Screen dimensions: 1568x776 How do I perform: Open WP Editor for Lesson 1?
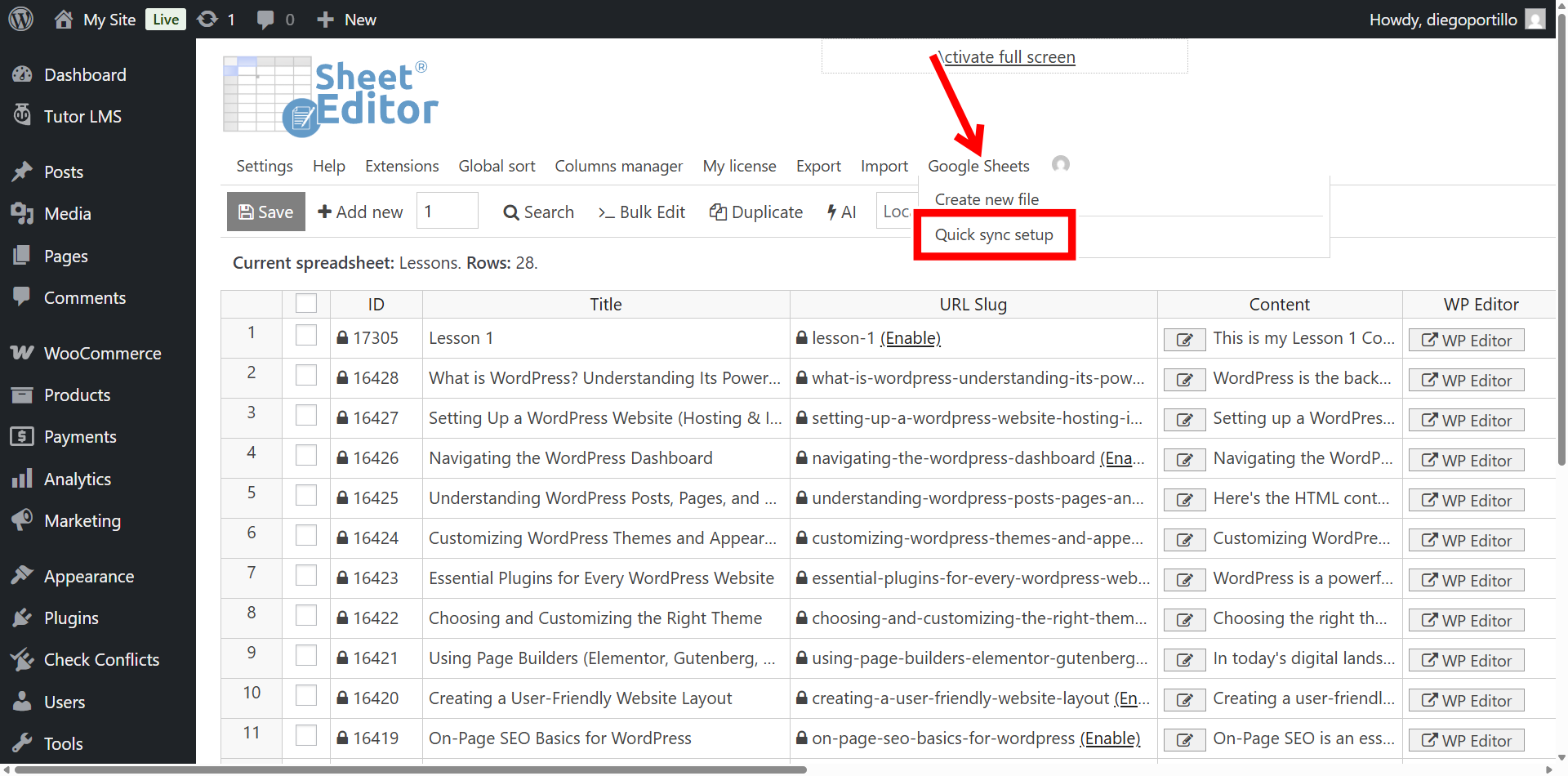[1466, 339]
